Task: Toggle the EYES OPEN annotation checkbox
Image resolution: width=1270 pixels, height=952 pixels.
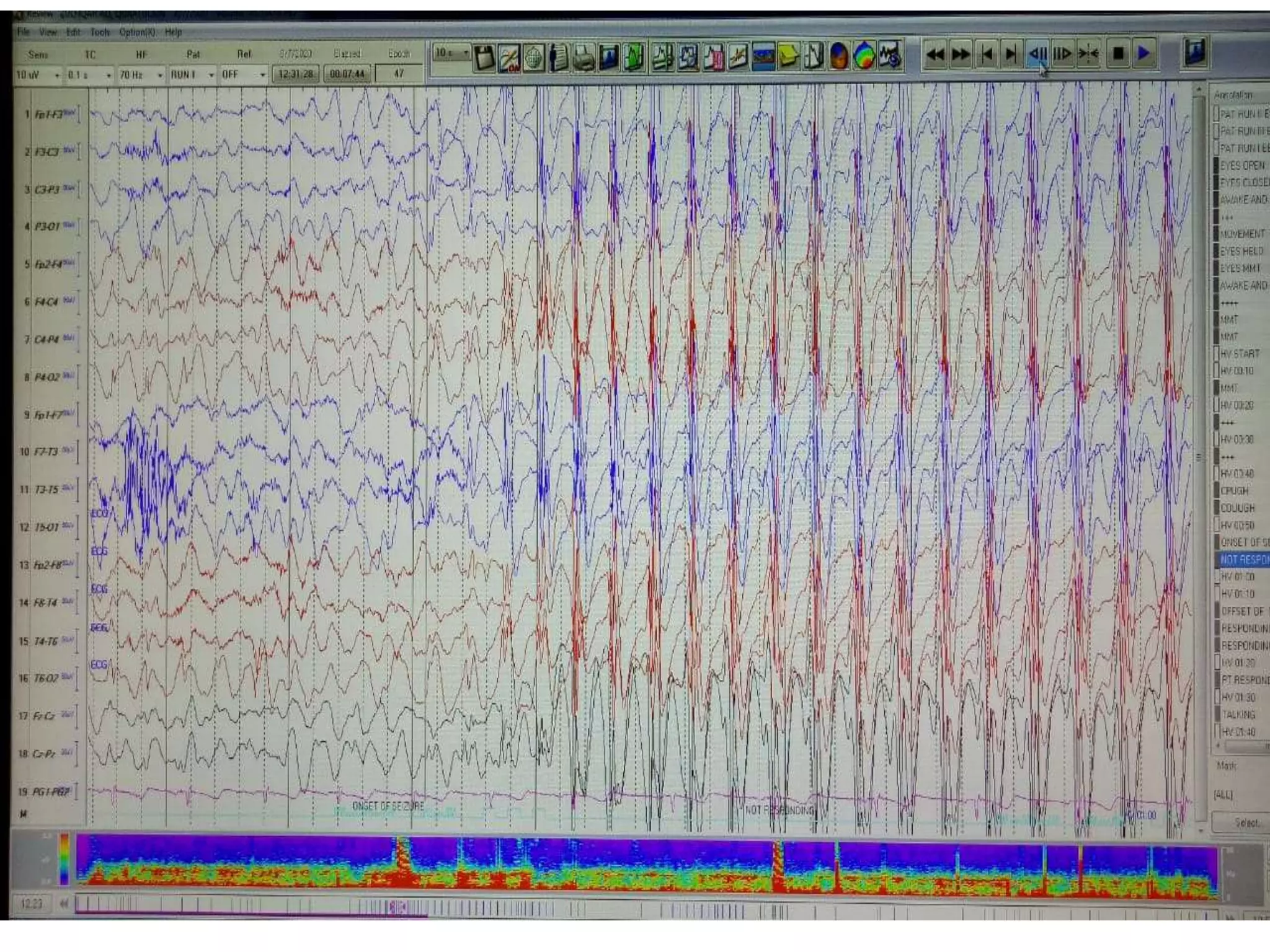Action: (1217, 166)
